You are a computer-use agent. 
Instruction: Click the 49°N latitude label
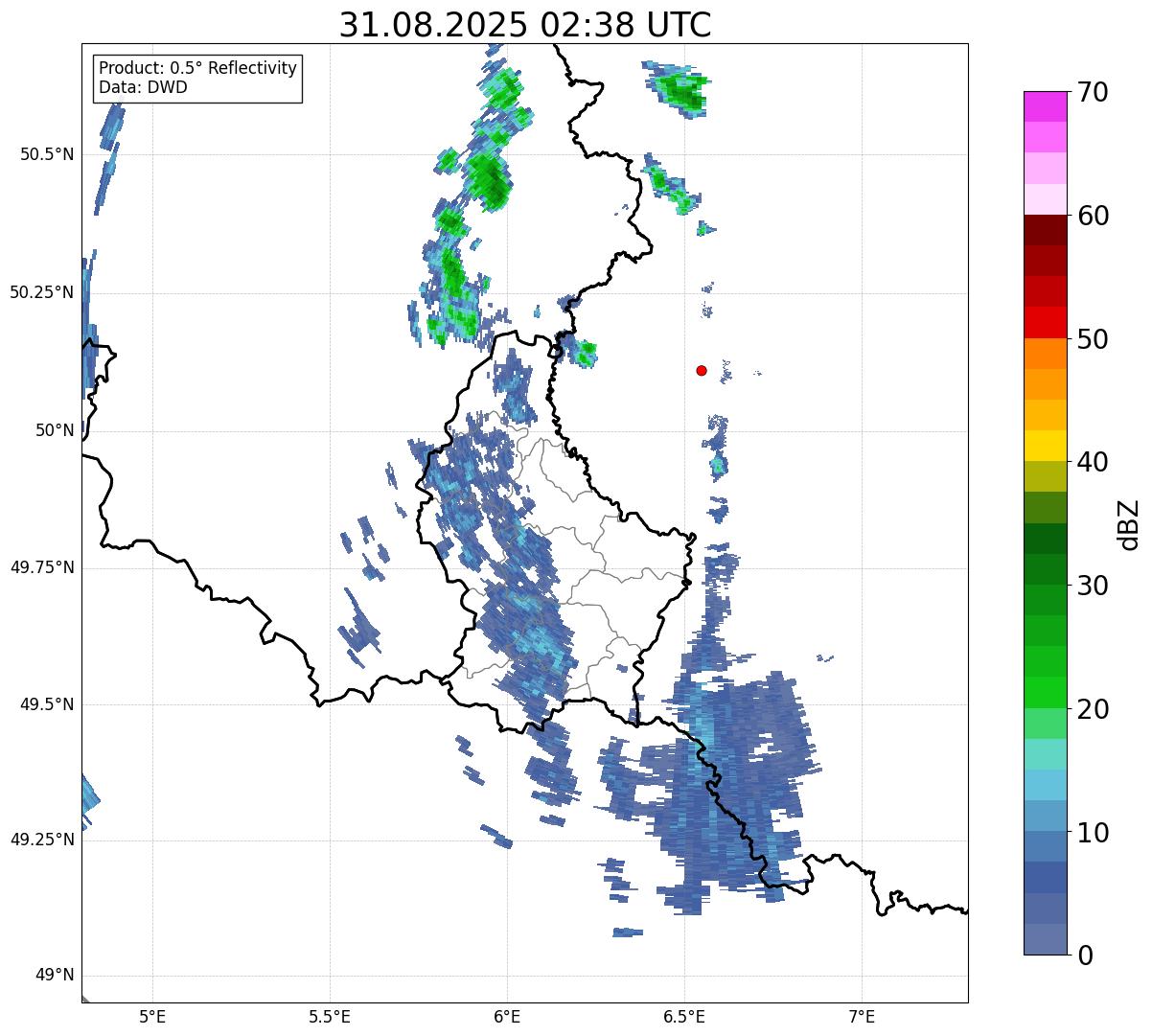55,976
